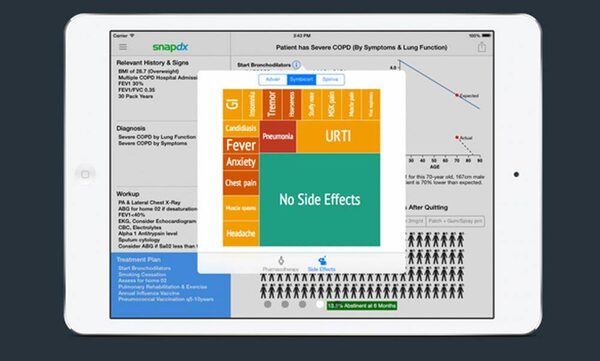Switch to the Spiriva drug segment
The height and width of the screenshot is (361, 600).
330,80
